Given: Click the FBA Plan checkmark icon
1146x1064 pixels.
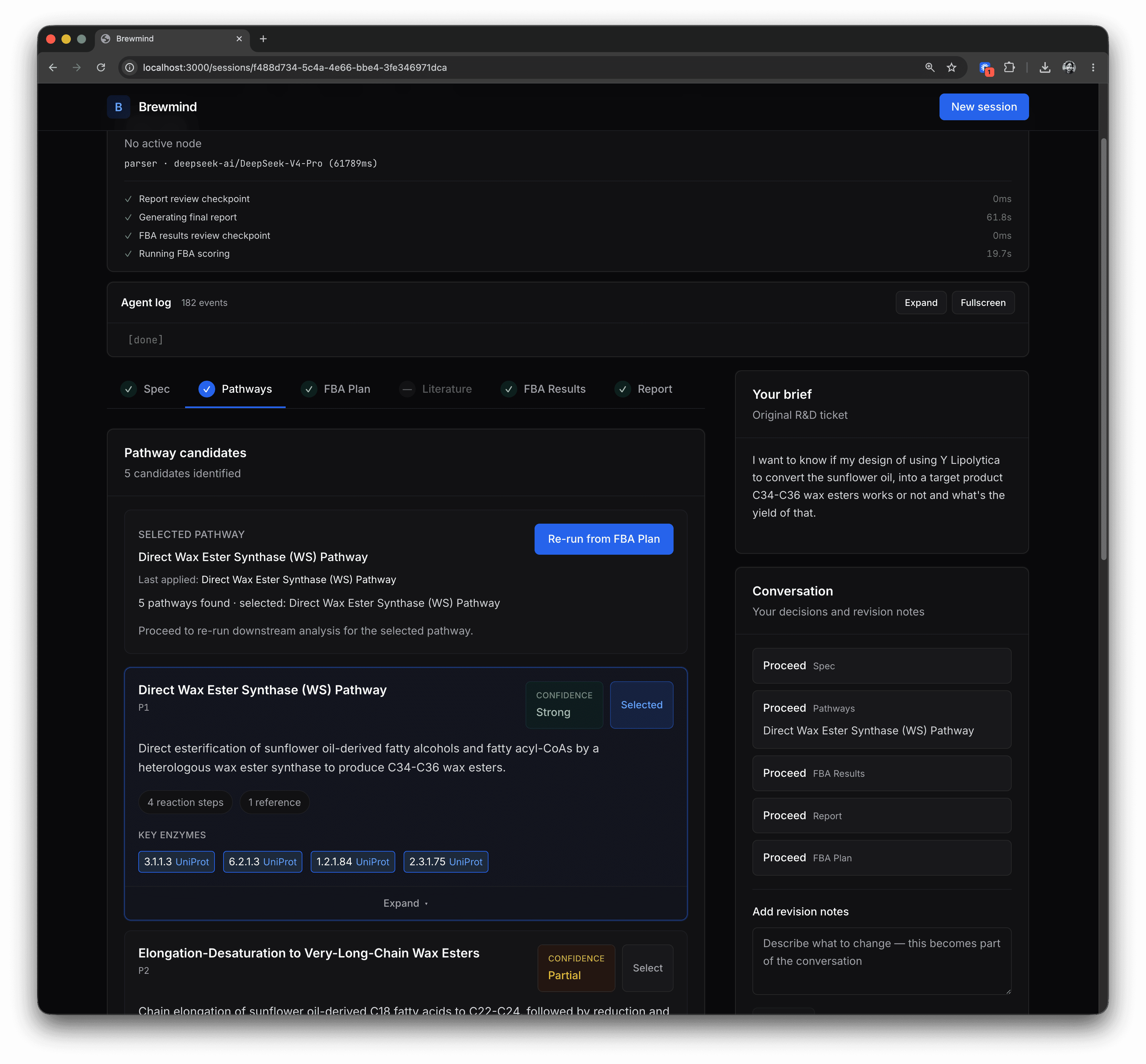Looking at the screenshot, I should [x=309, y=389].
